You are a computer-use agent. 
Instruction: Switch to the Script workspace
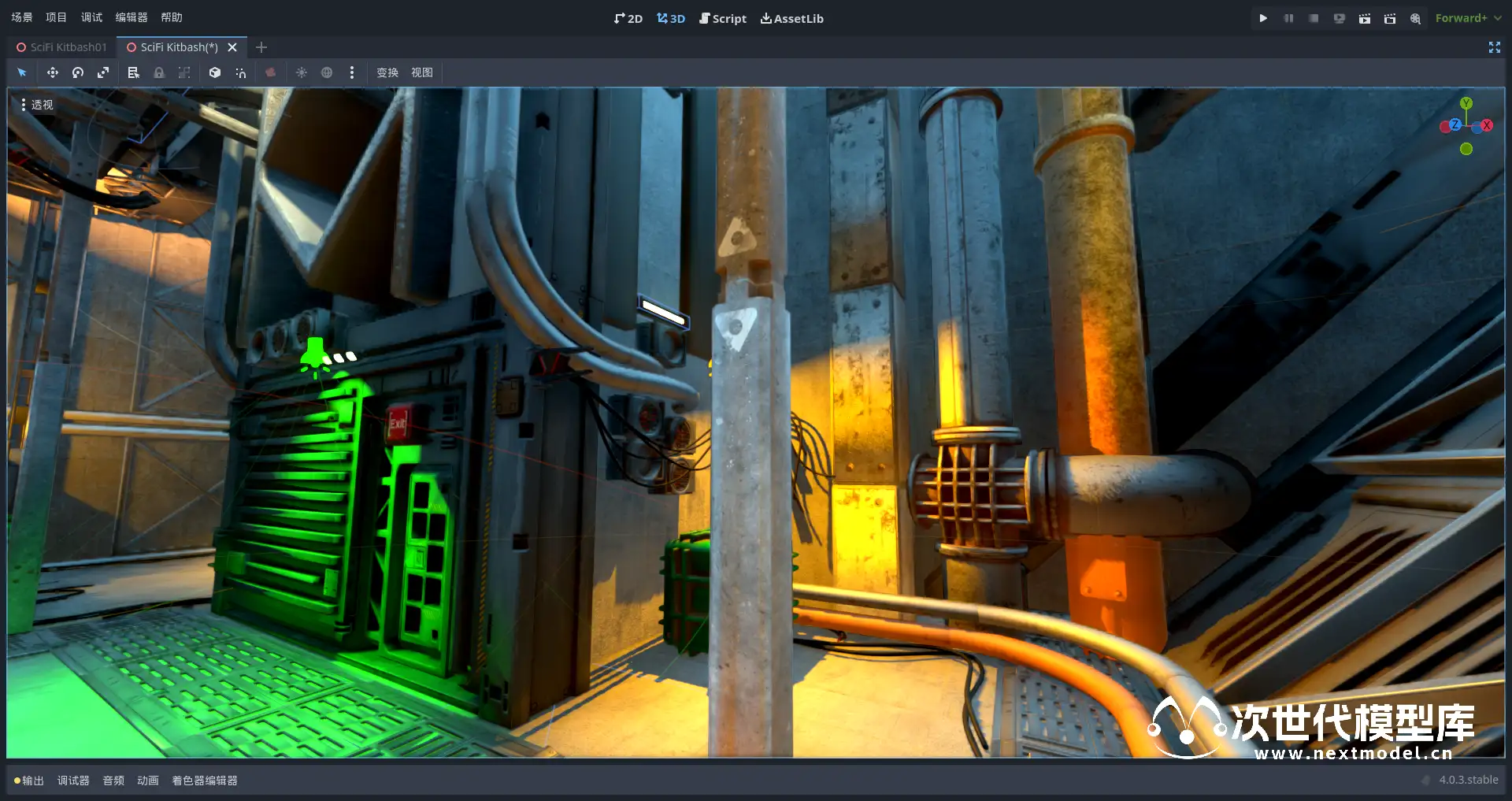(722, 18)
